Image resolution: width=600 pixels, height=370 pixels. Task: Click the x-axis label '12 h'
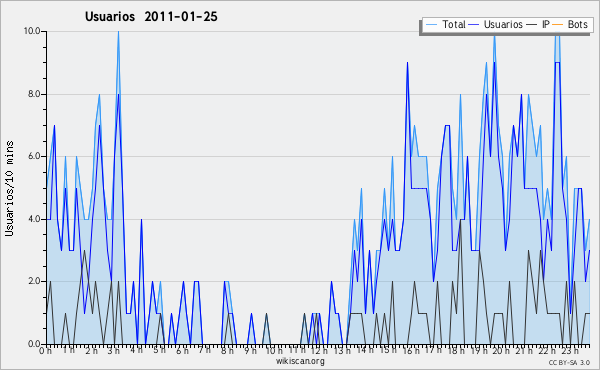[x=319, y=350]
